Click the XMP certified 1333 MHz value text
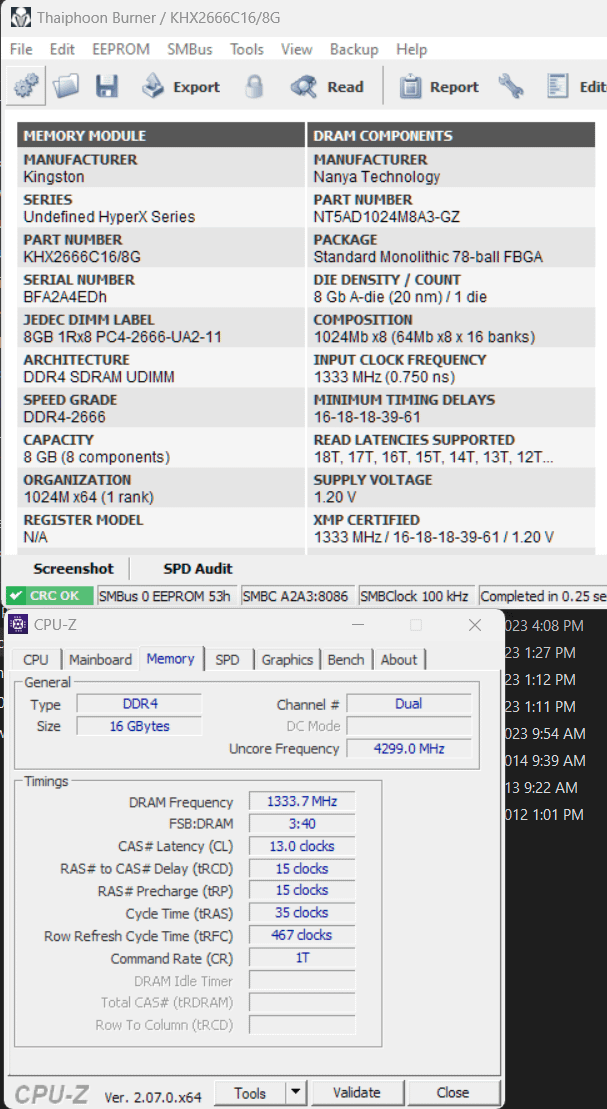Image resolution: width=607 pixels, height=1109 pixels. pyautogui.click(x=434, y=537)
